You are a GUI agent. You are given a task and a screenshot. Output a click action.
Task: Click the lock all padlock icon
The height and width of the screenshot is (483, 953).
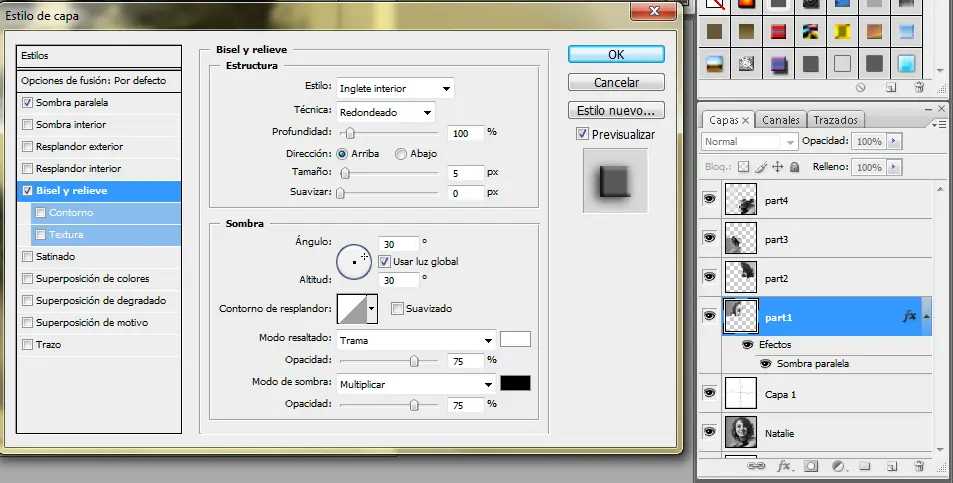795,167
